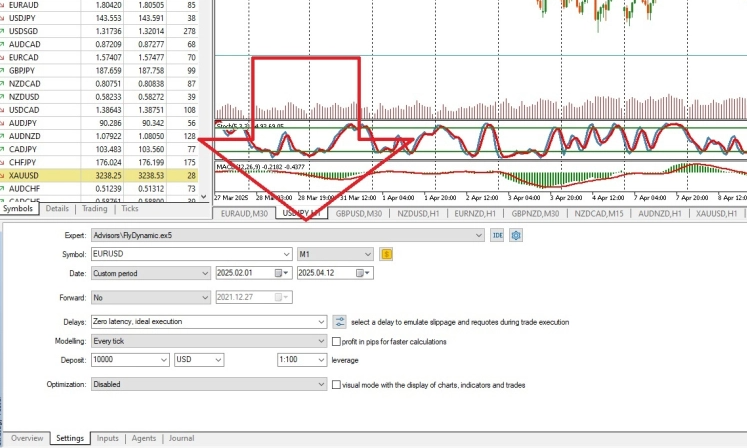Open calendar for end date 2025.04.12
The width and height of the screenshot is (747, 448).
point(363,273)
